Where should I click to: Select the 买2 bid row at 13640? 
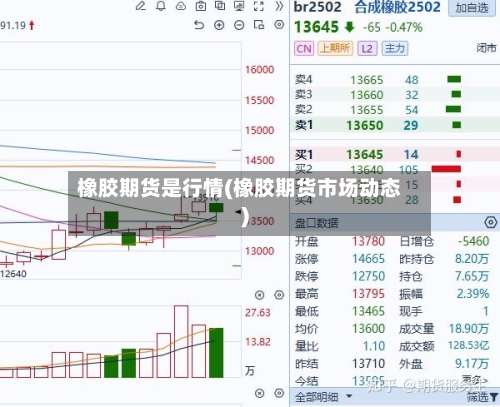pos(395,170)
